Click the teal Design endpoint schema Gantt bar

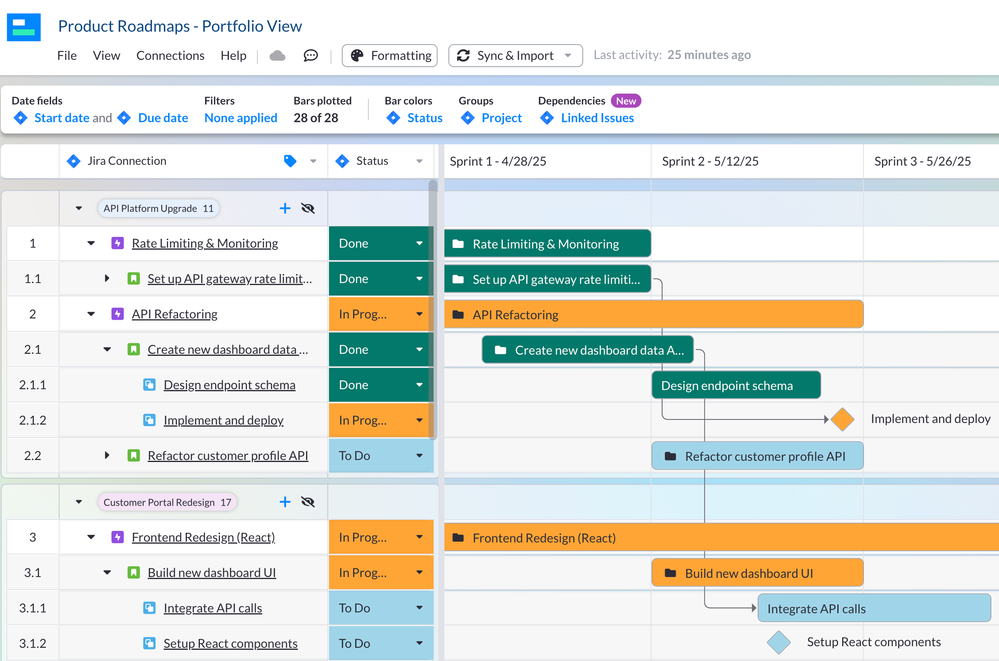tap(736, 385)
